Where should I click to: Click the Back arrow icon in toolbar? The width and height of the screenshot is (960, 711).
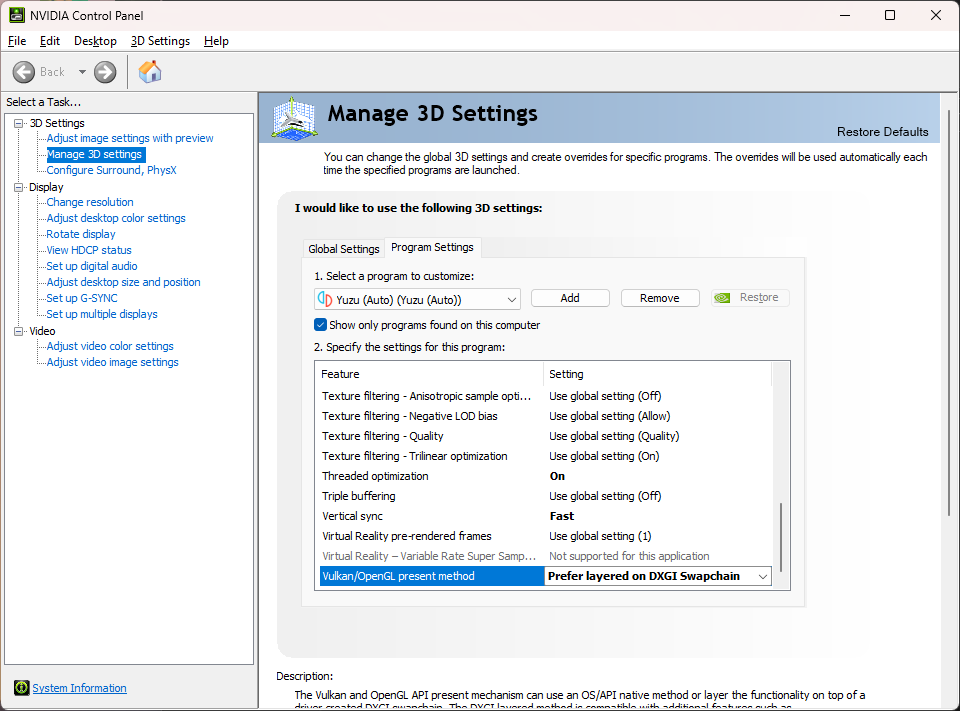click(24, 72)
